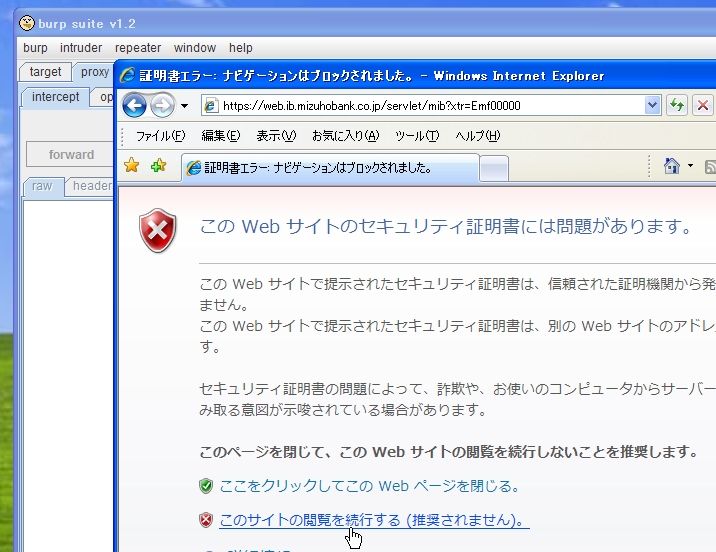716x552 pixels.
Task: Click the Refresh page icon
Action: pyautogui.click(x=677, y=106)
